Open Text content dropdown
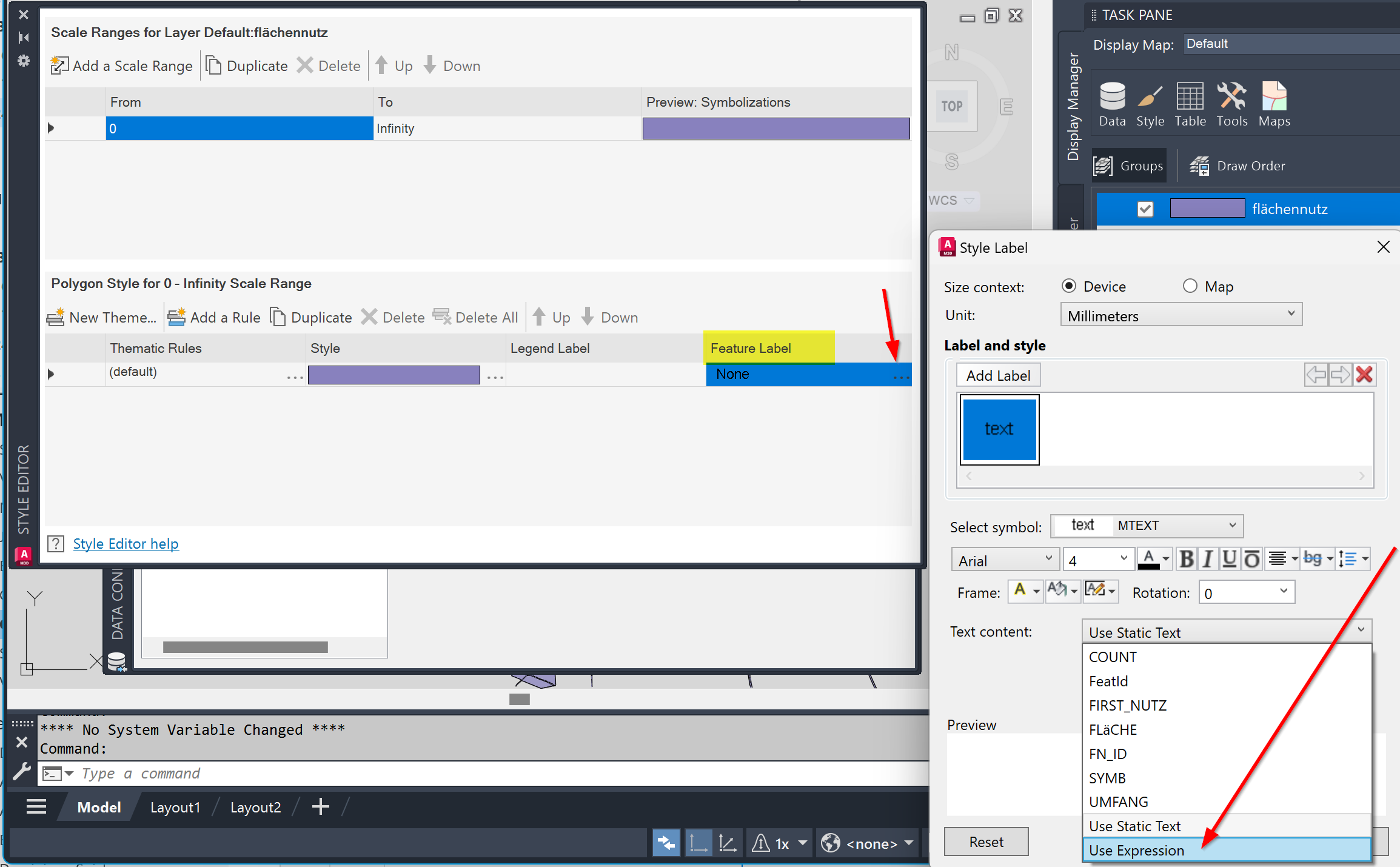 click(1227, 632)
